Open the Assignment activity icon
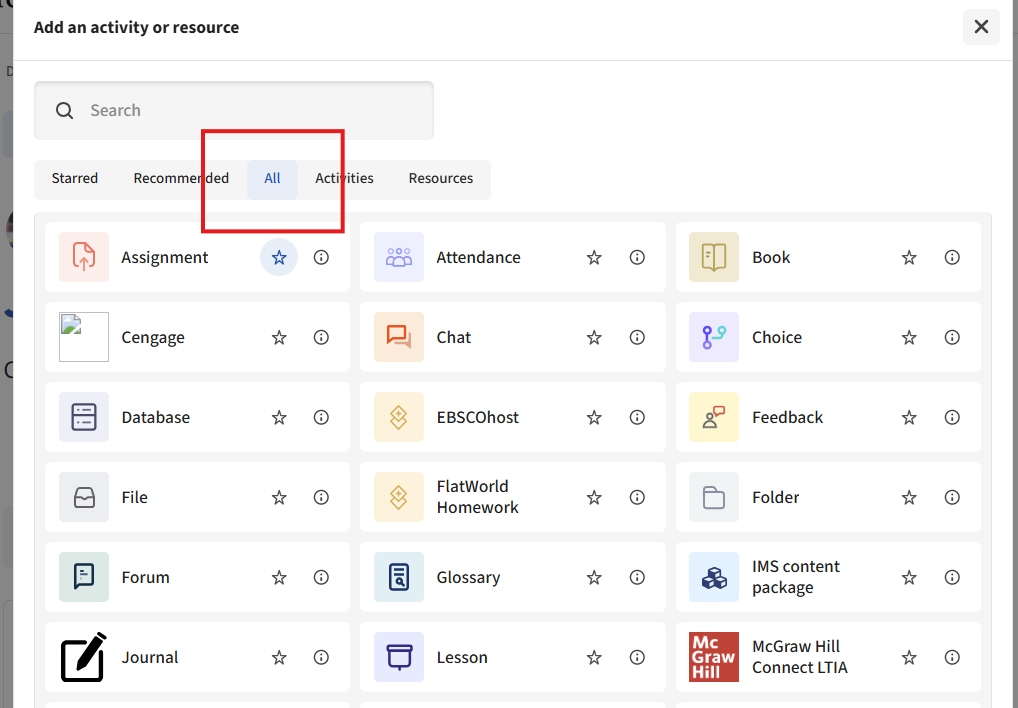The height and width of the screenshot is (708, 1018). tap(84, 257)
